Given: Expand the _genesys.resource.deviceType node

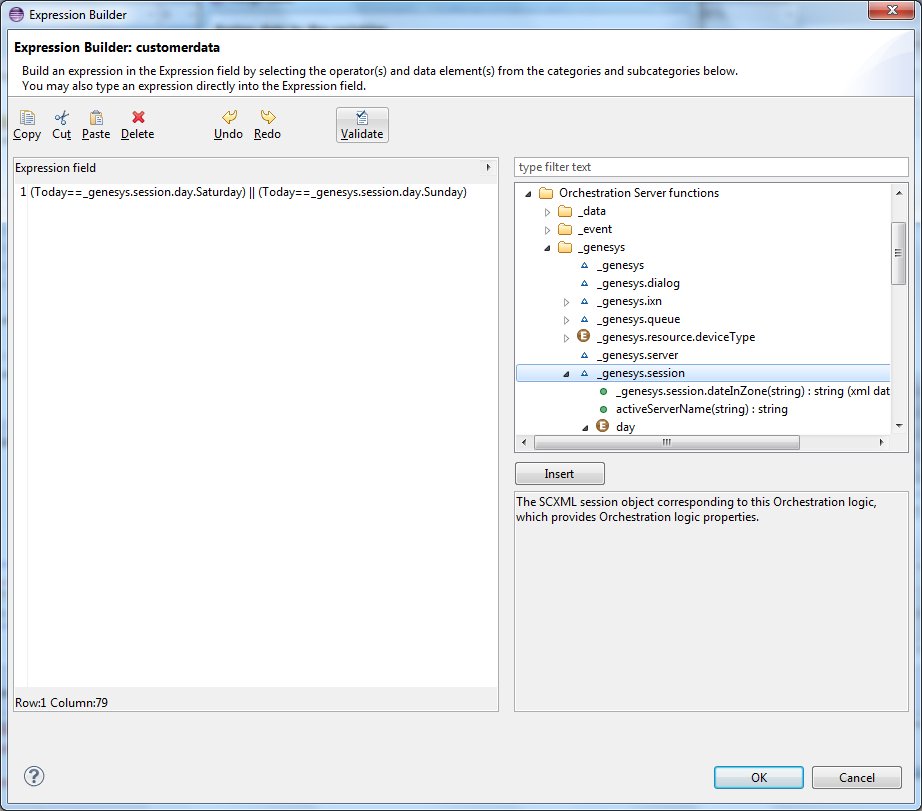Looking at the screenshot, I should [566, 338].
